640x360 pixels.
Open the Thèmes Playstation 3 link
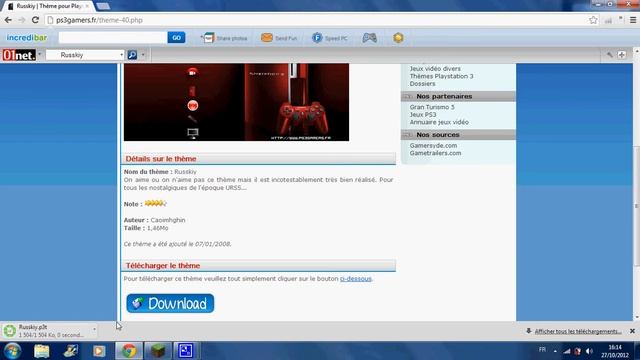(441, 76)
